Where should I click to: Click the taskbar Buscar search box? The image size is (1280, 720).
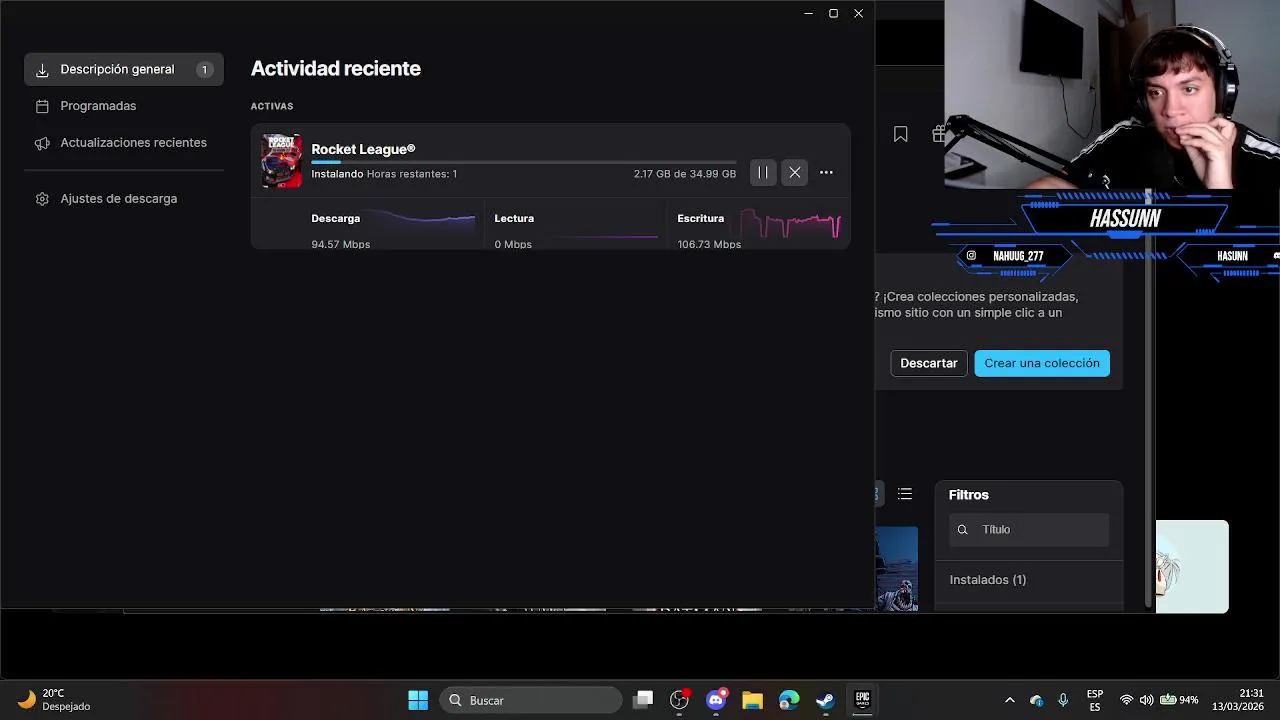(531, 700)
